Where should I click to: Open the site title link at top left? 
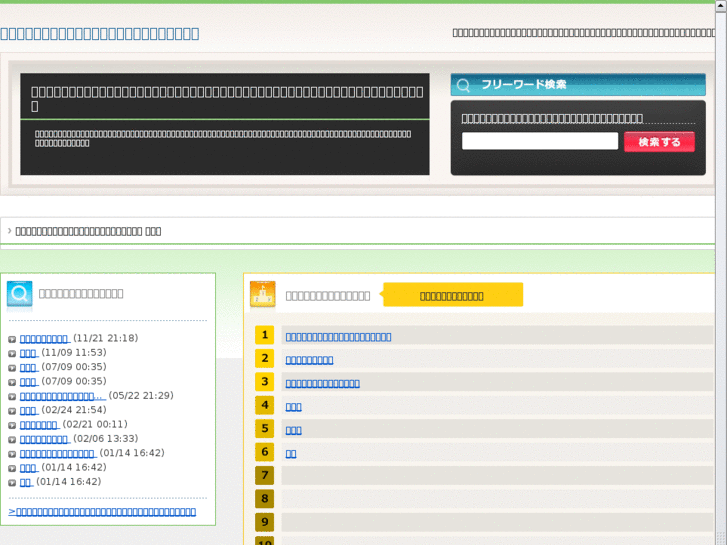(100, 33)
